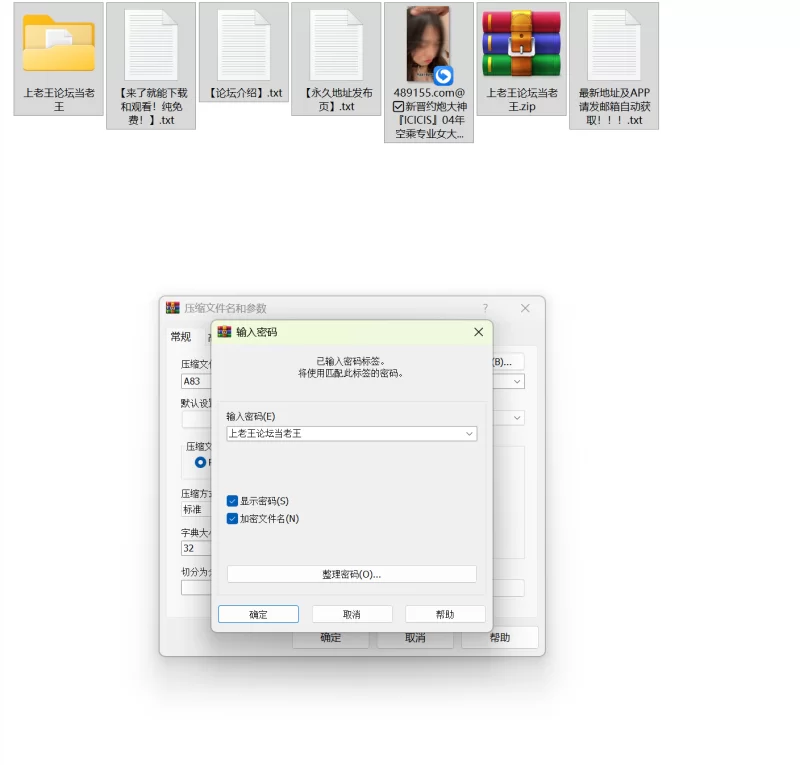Click 取消 in the 输入密码 dialog

352,614
